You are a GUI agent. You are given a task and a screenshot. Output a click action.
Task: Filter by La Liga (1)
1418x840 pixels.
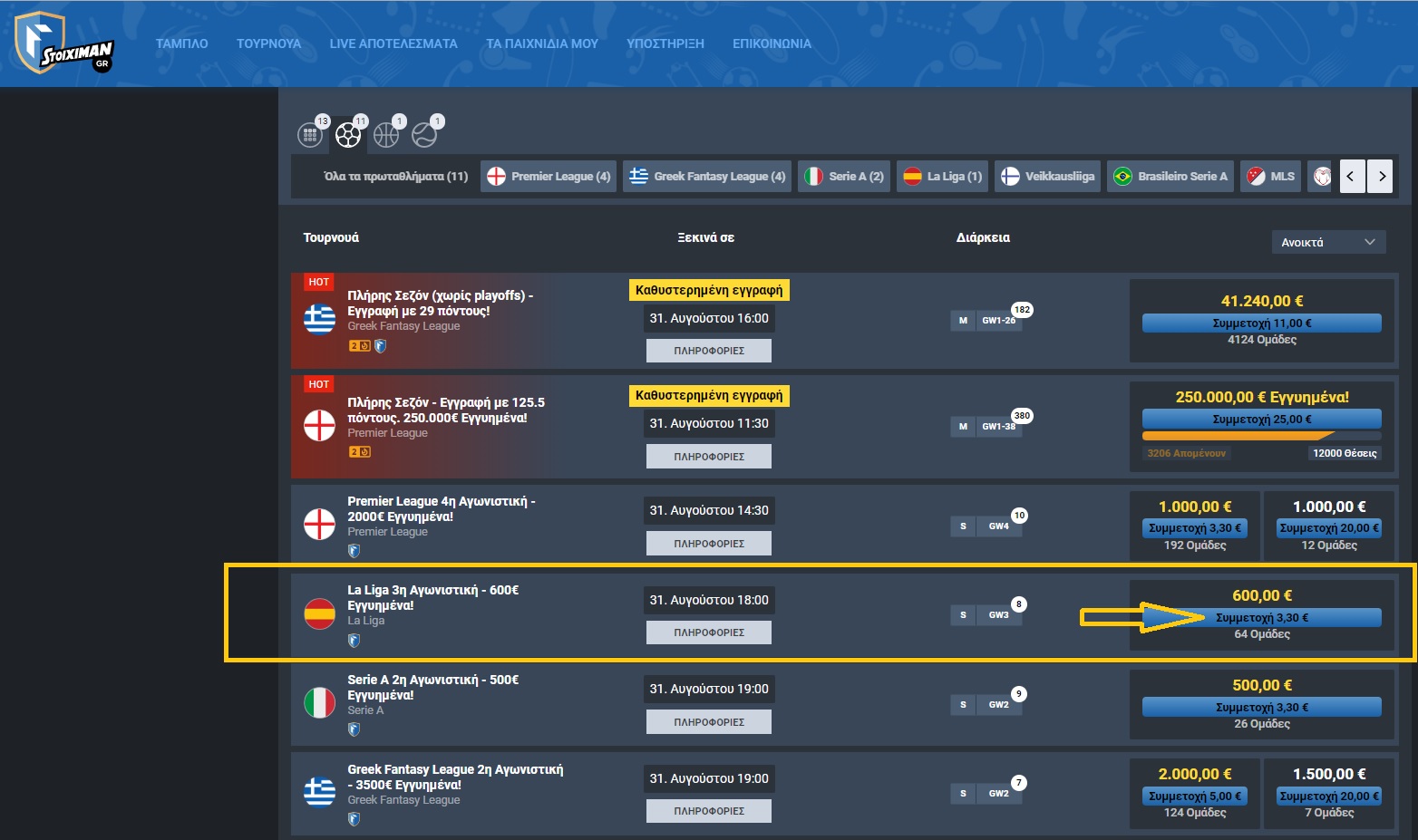[x=943, y=177]
